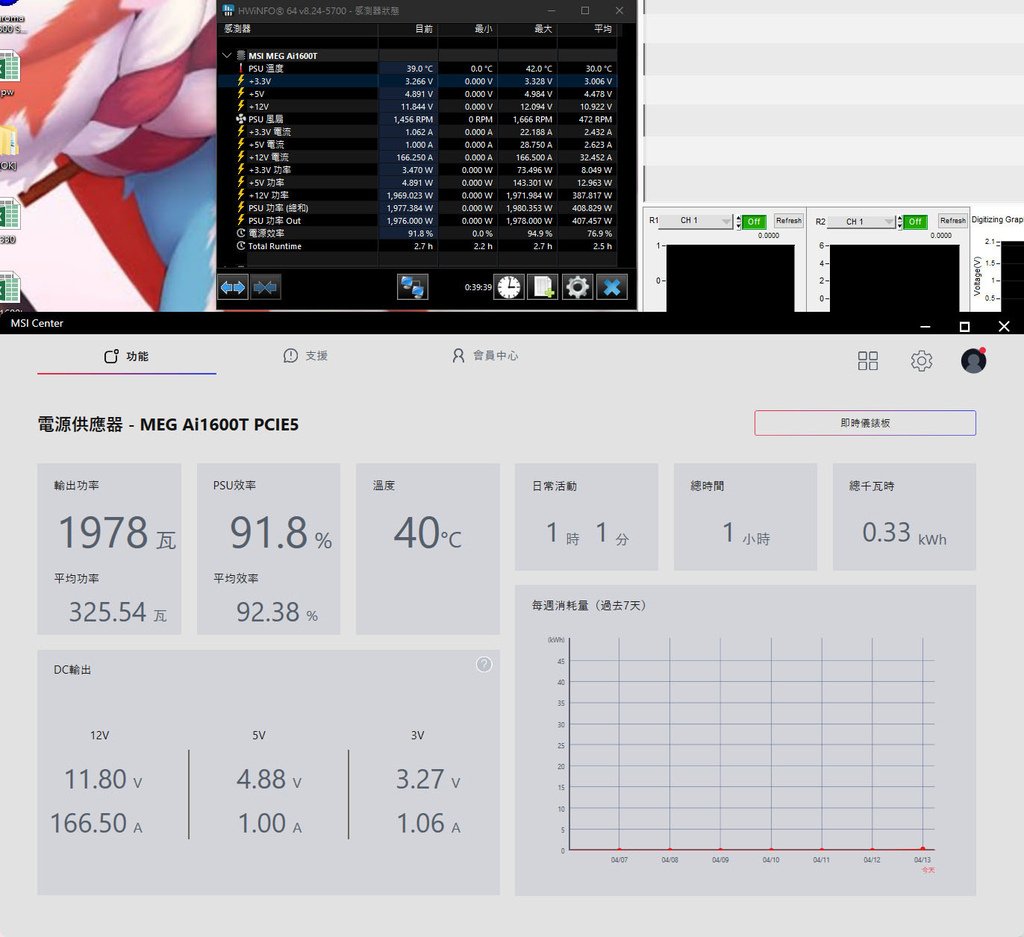
Task: Click the help question mark in DC輸出 panel
Action: [x=484, y=665]
